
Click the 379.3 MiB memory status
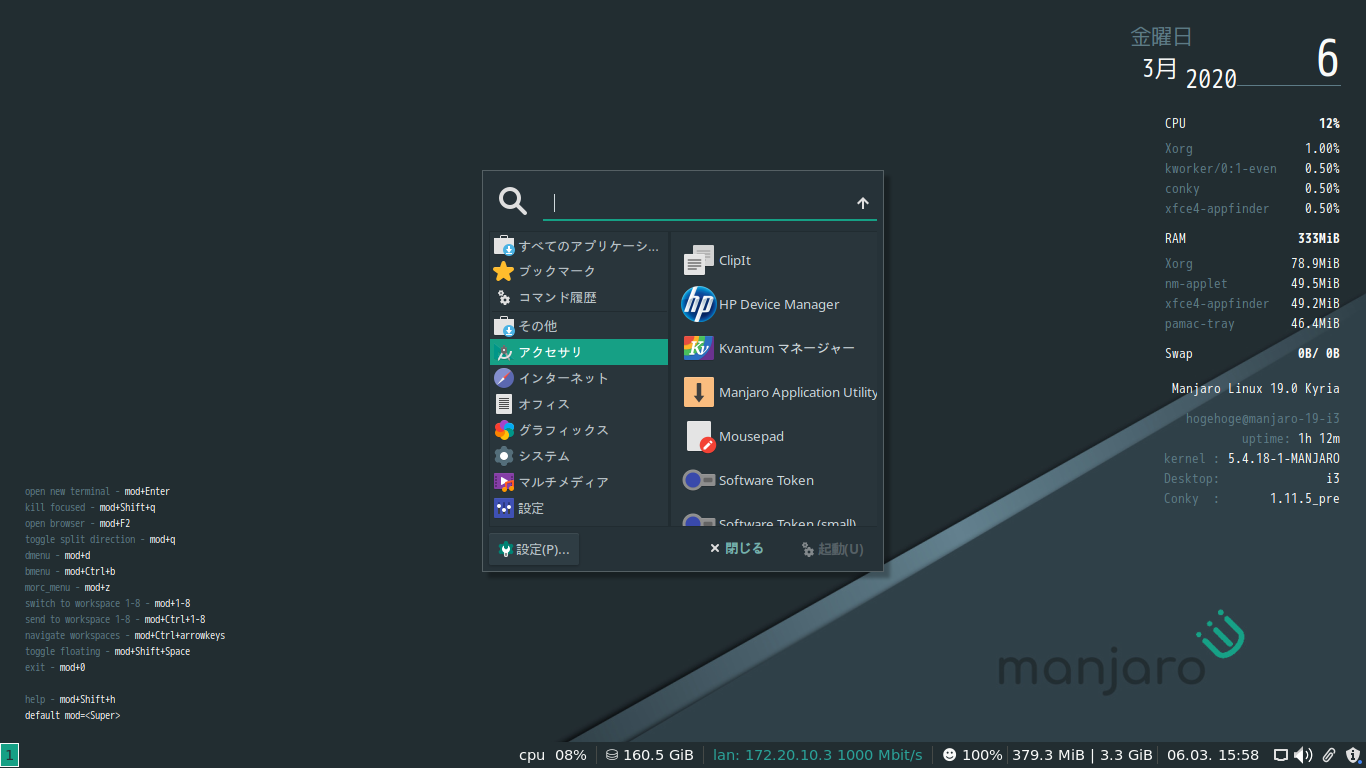[1083, 755]
